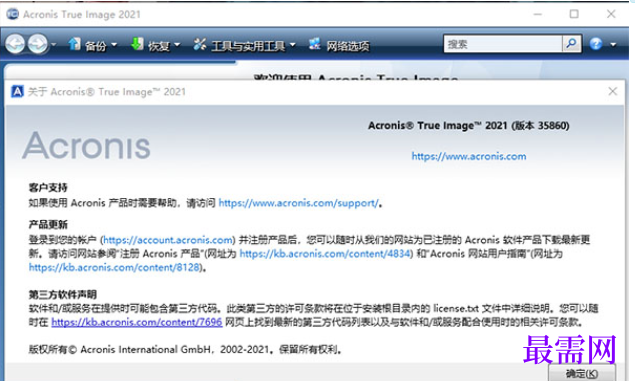Image resolution: width=635 pixels, height=381 pixels.
Task: Go back with the round Back arrow
Action: (15, 44)
